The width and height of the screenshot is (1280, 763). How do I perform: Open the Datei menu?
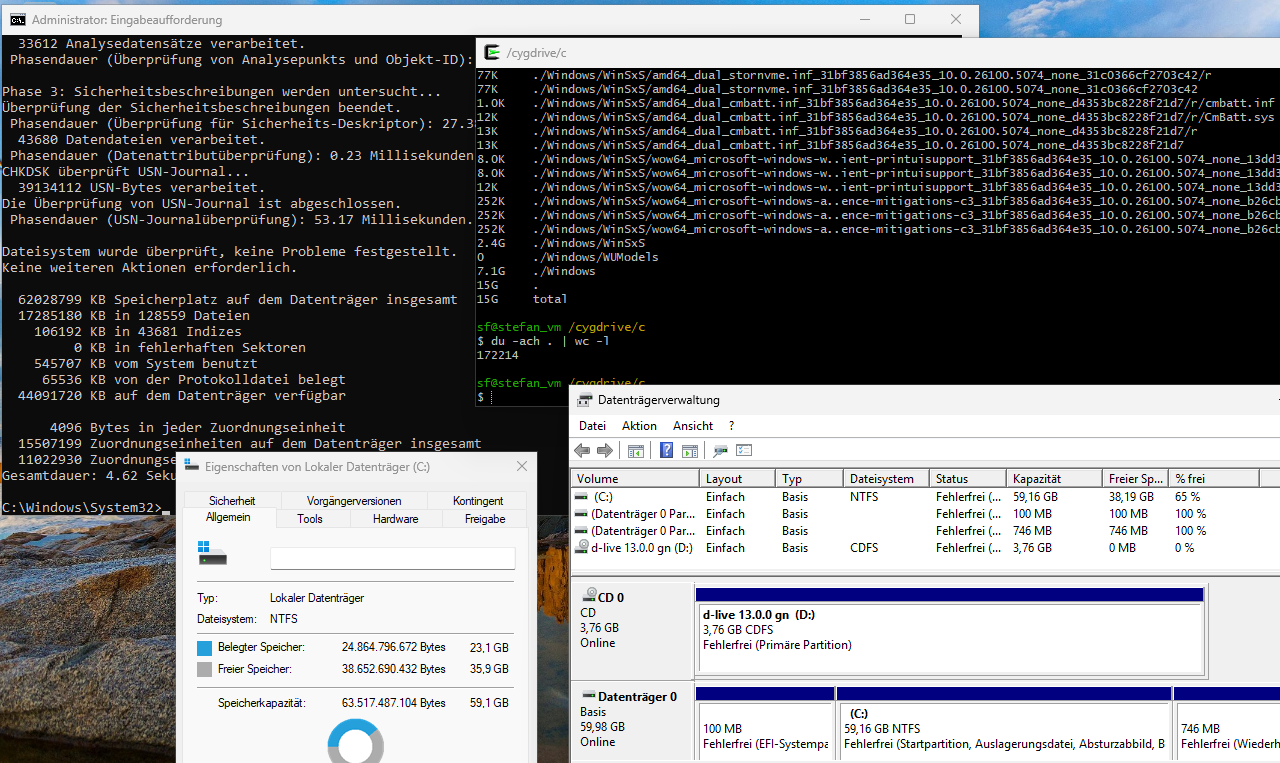click(x=593, y=426)
